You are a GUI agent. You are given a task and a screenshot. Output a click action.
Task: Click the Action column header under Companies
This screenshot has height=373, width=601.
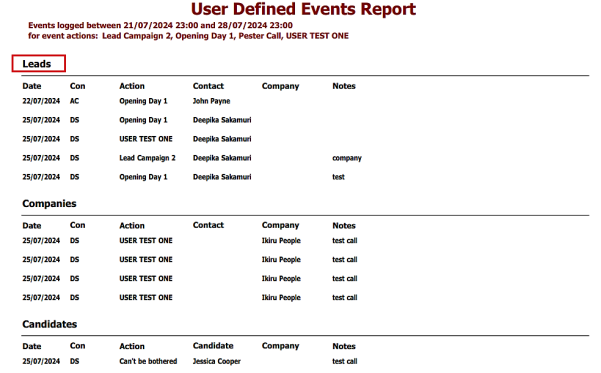point(132,225)
